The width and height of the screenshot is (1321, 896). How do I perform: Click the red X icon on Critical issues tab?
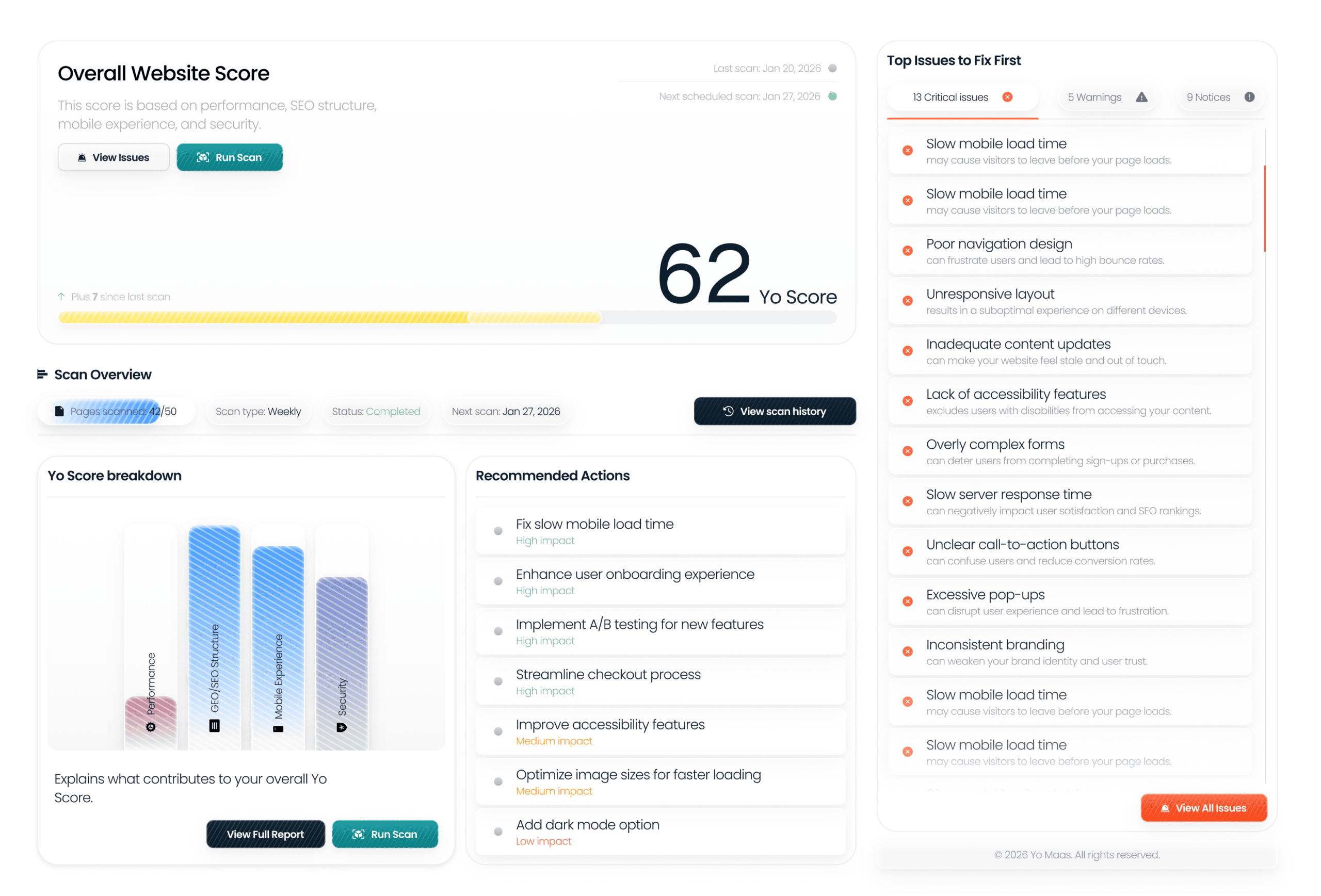pos(1007,96)
